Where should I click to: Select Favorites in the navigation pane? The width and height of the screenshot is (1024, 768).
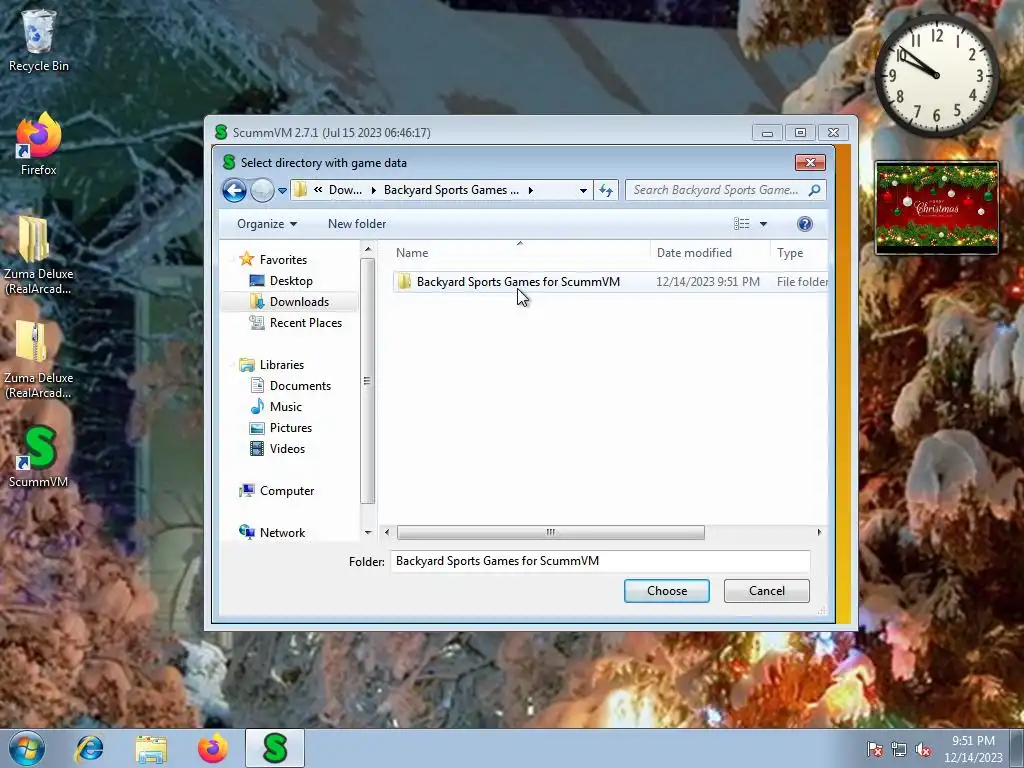(283, 259)
